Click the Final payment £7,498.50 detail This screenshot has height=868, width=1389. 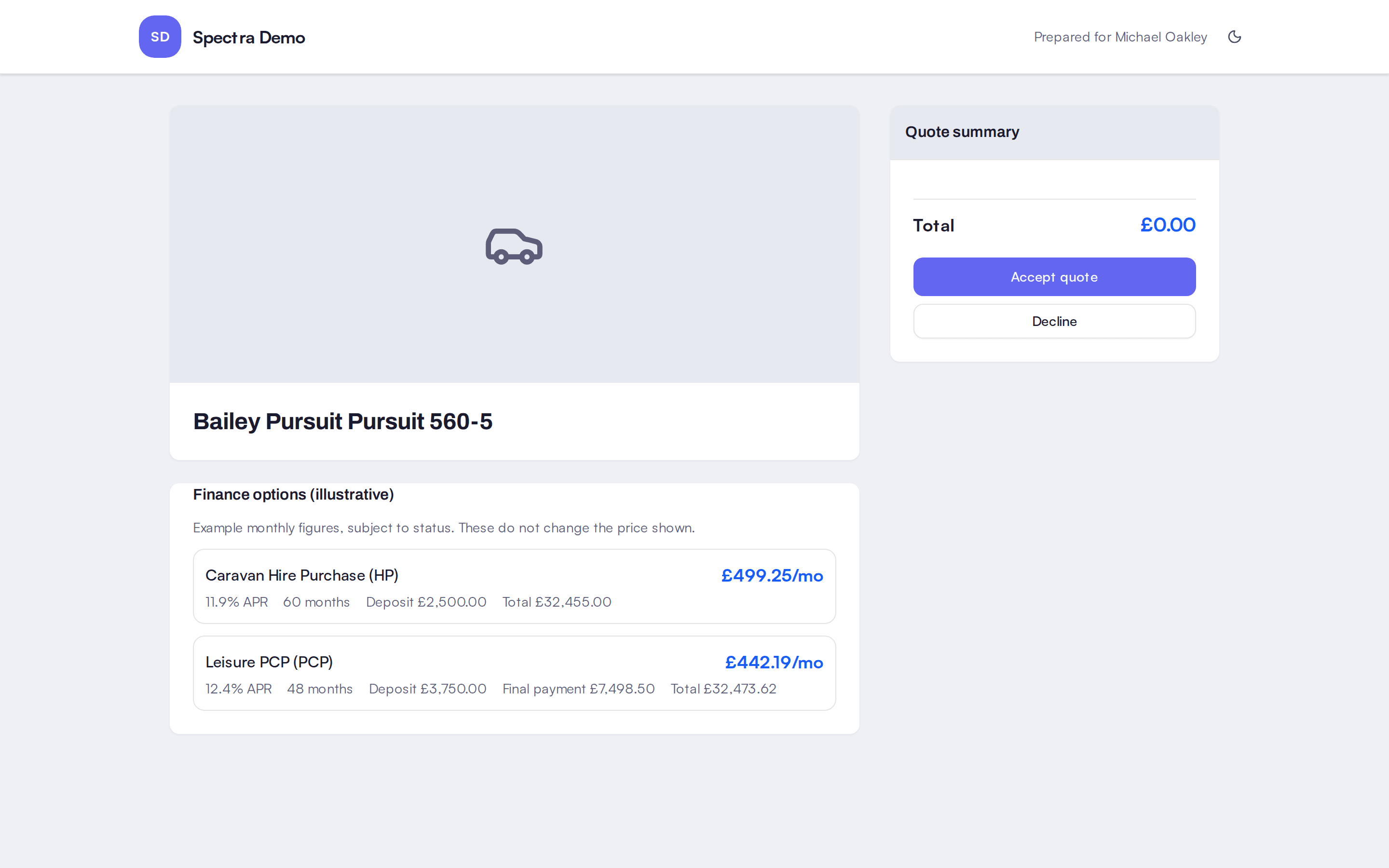pyautogui.click(x=579, y=688)
